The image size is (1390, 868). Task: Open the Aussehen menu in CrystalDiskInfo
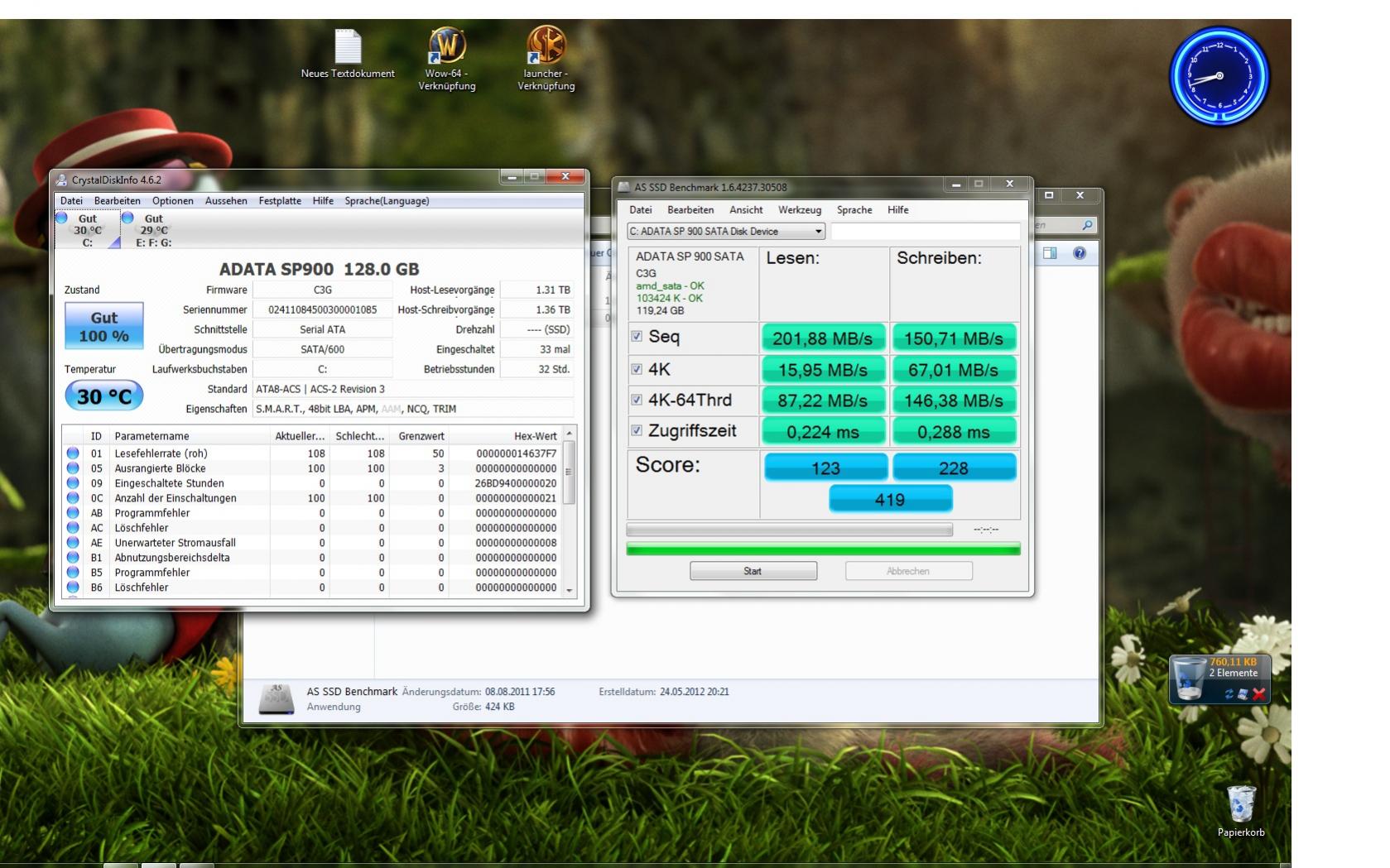(226, 201)
